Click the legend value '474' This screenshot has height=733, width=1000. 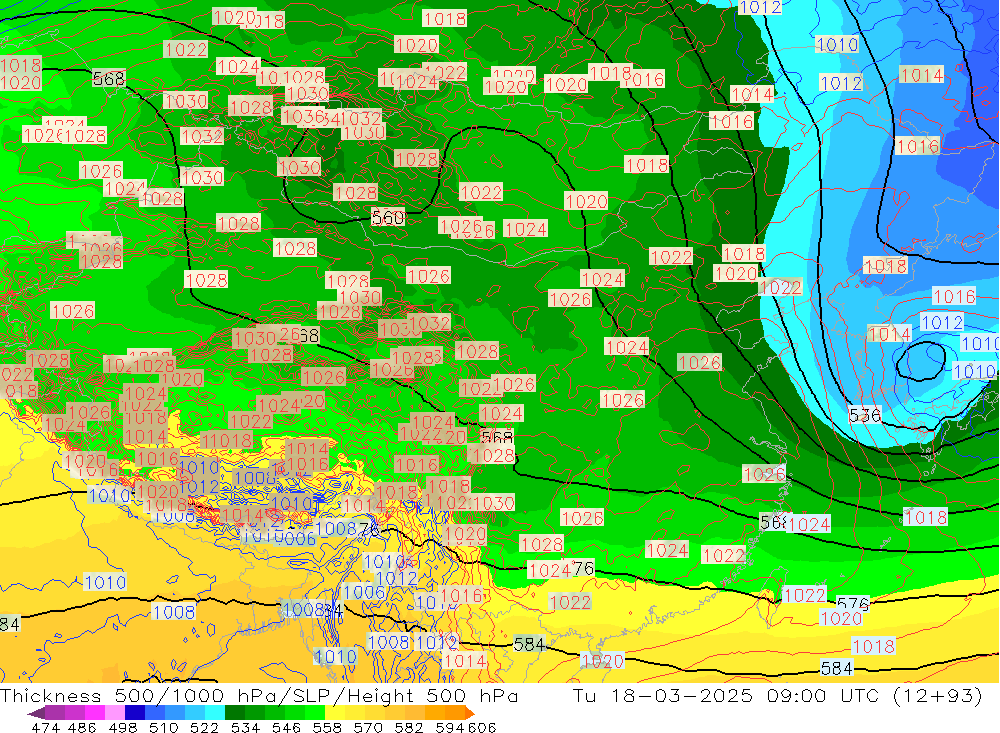45,727
